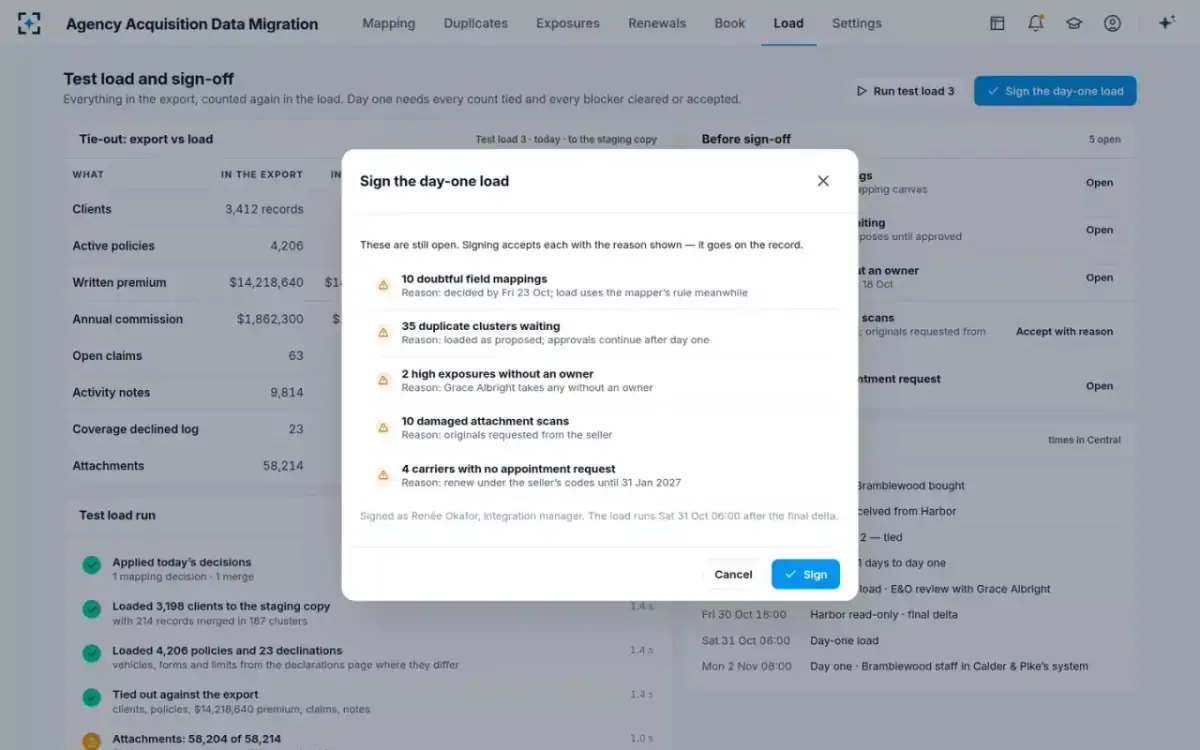Cancel the sign dialog
1200x750 pixels.
(x=733, y=574)
